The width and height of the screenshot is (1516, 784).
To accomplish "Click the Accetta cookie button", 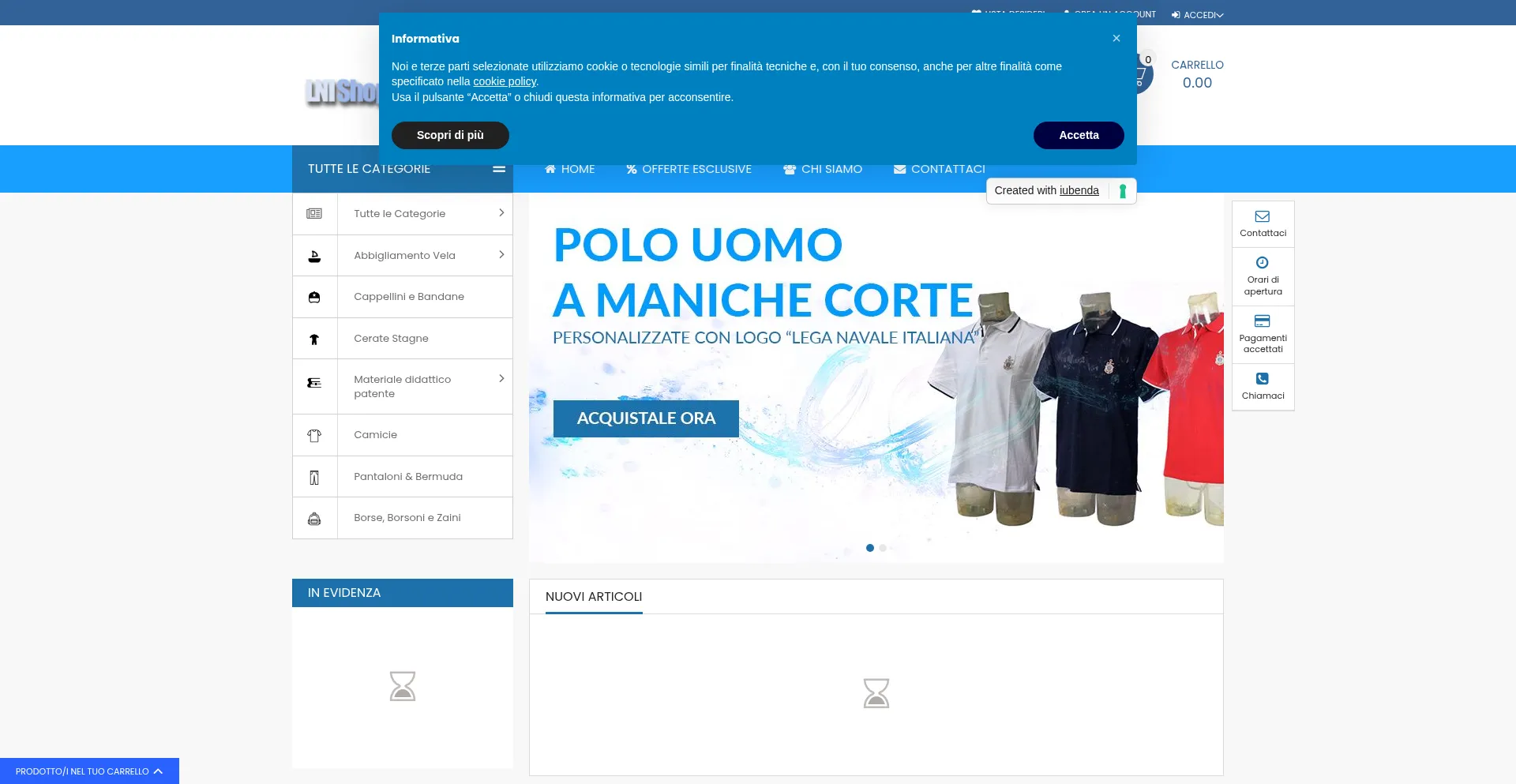I will pyautogui.click(x=1079, y=135).
